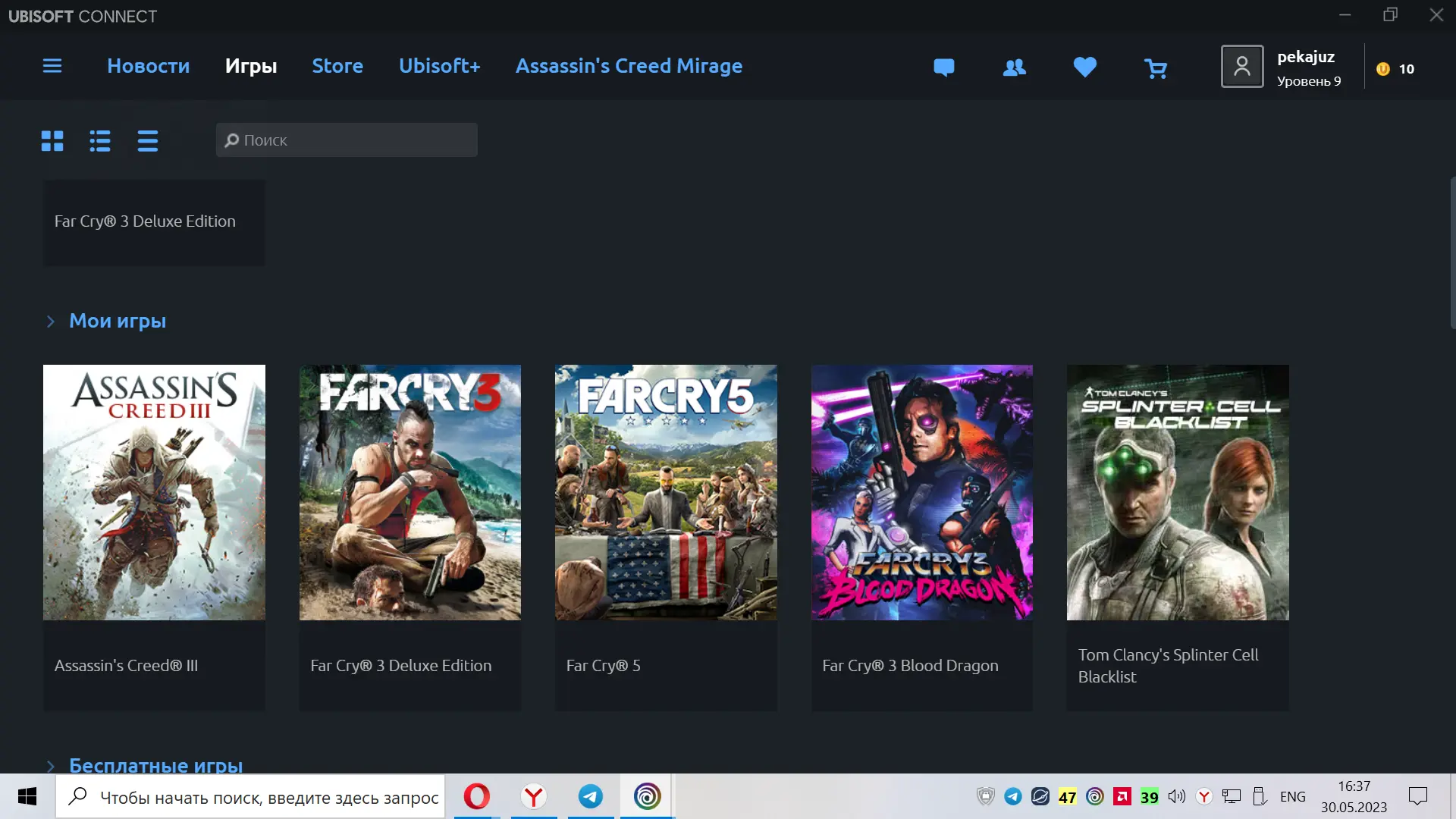The width and height of the screenshot is (1456, 819).
Task: Open Far Cry 3 cover art
Action: (x=410, y=492)
